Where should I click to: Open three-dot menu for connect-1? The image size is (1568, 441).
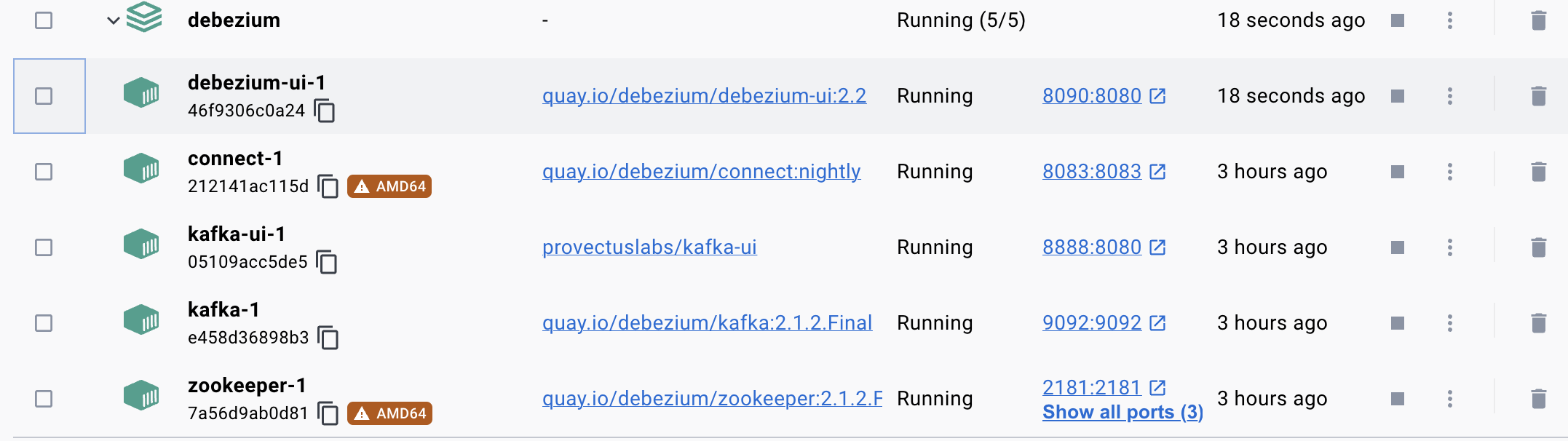(x=1449, y=172)
